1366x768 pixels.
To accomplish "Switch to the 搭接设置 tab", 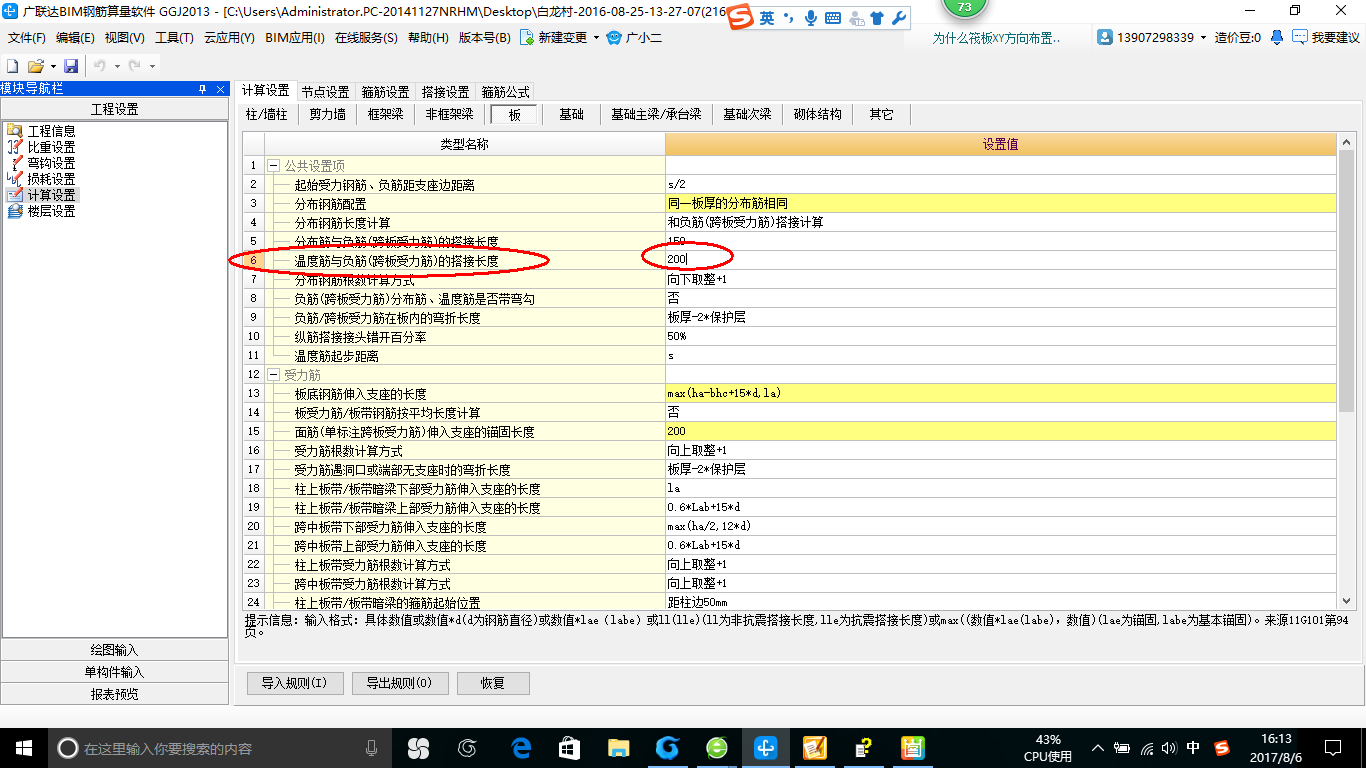I will tap(445, 91).
